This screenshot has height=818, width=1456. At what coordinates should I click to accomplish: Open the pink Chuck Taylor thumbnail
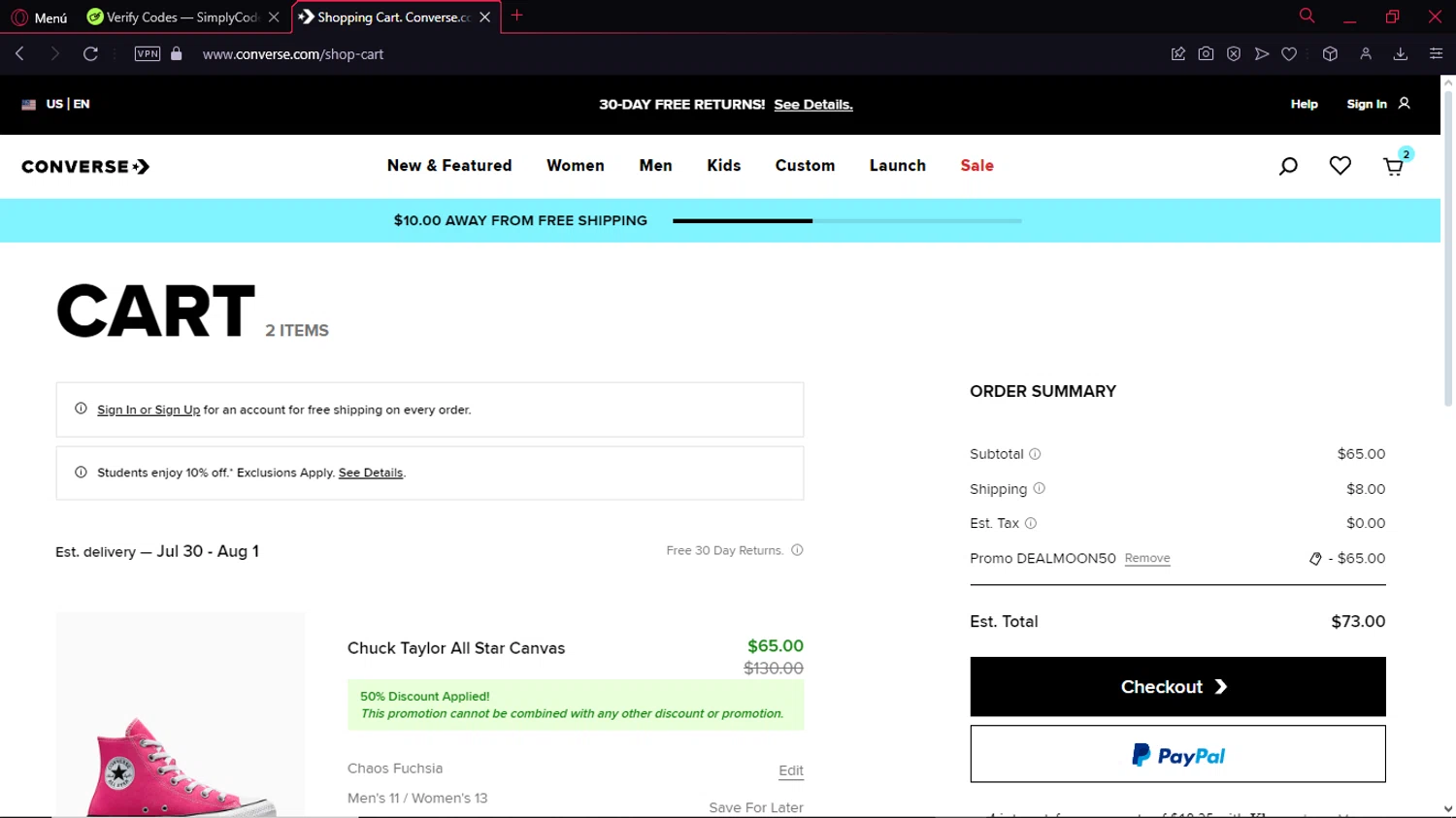(181, 714)
